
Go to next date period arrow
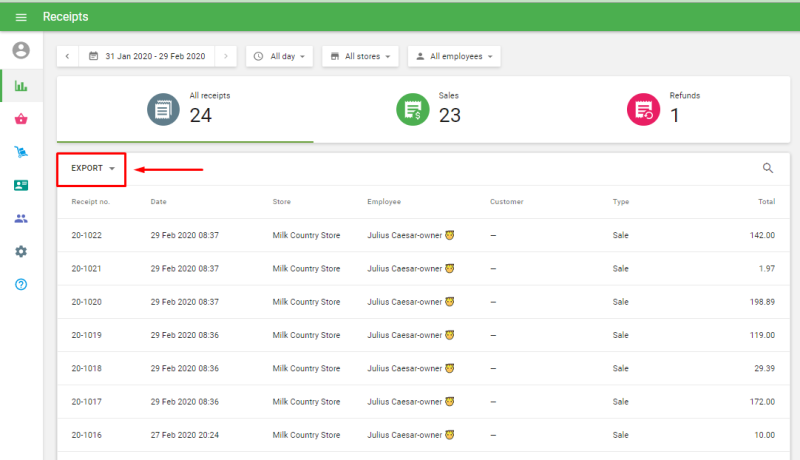(228, 56)
